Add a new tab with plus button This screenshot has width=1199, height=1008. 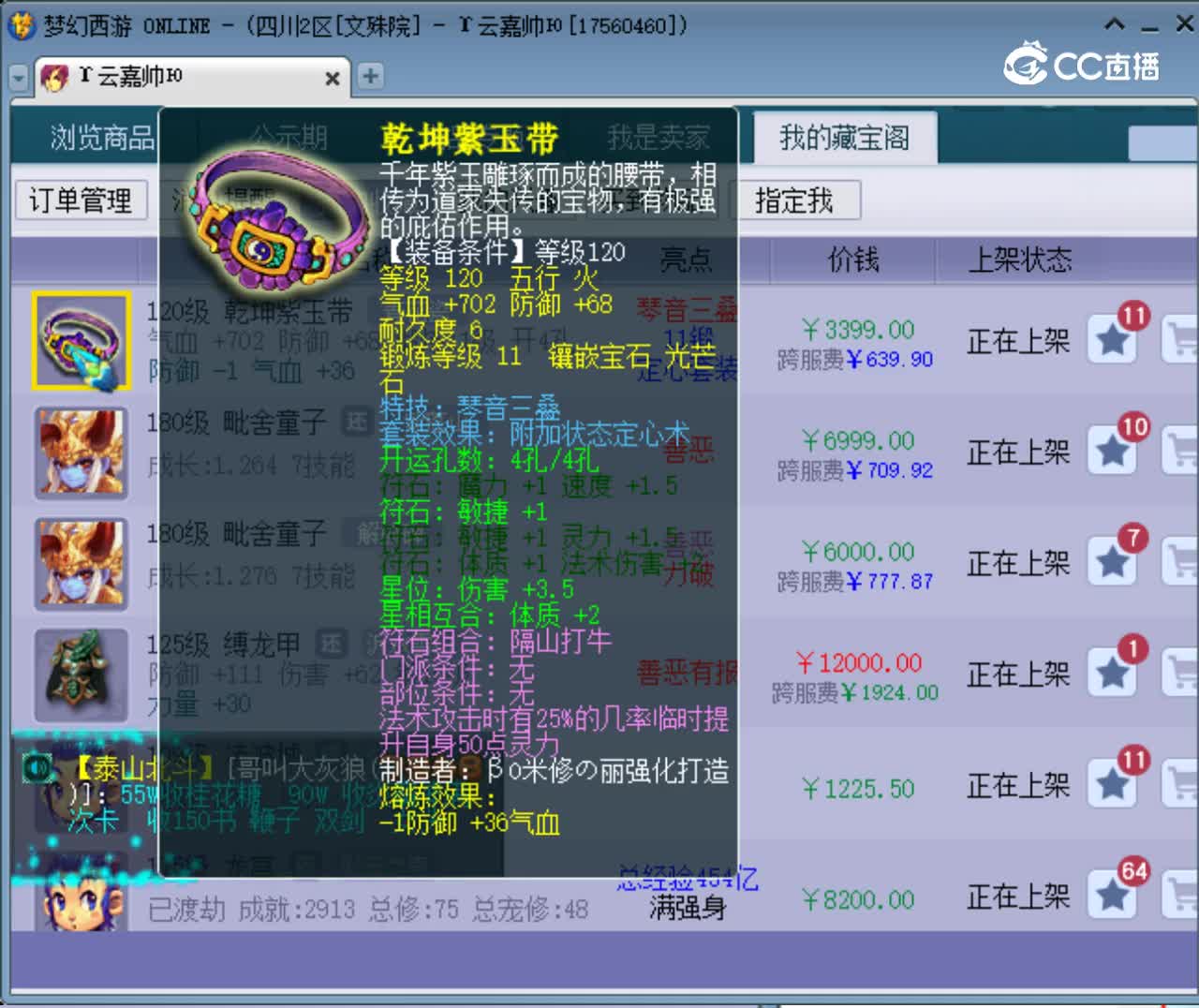tap(371, 76)
